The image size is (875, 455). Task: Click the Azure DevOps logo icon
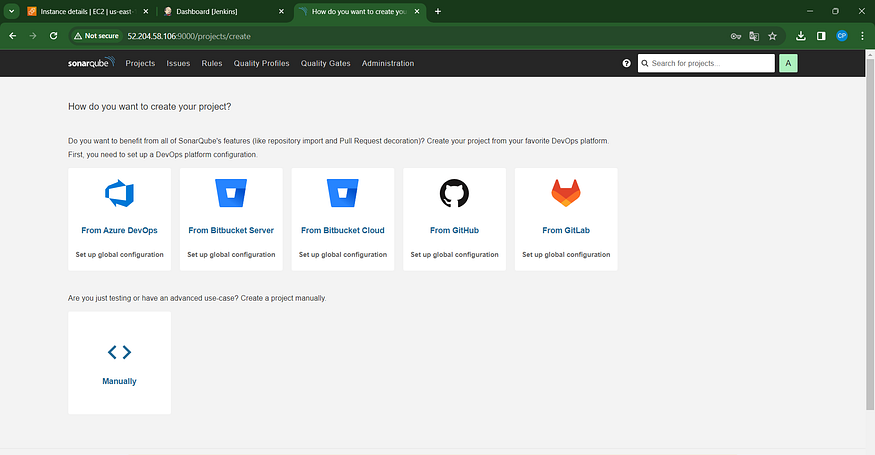coord(119,193)
